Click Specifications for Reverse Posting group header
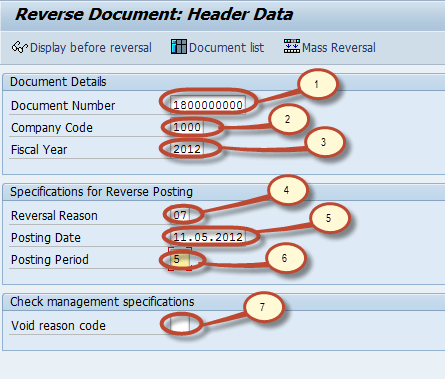Screen dimensions: 445x379 [x=101, y=192]
